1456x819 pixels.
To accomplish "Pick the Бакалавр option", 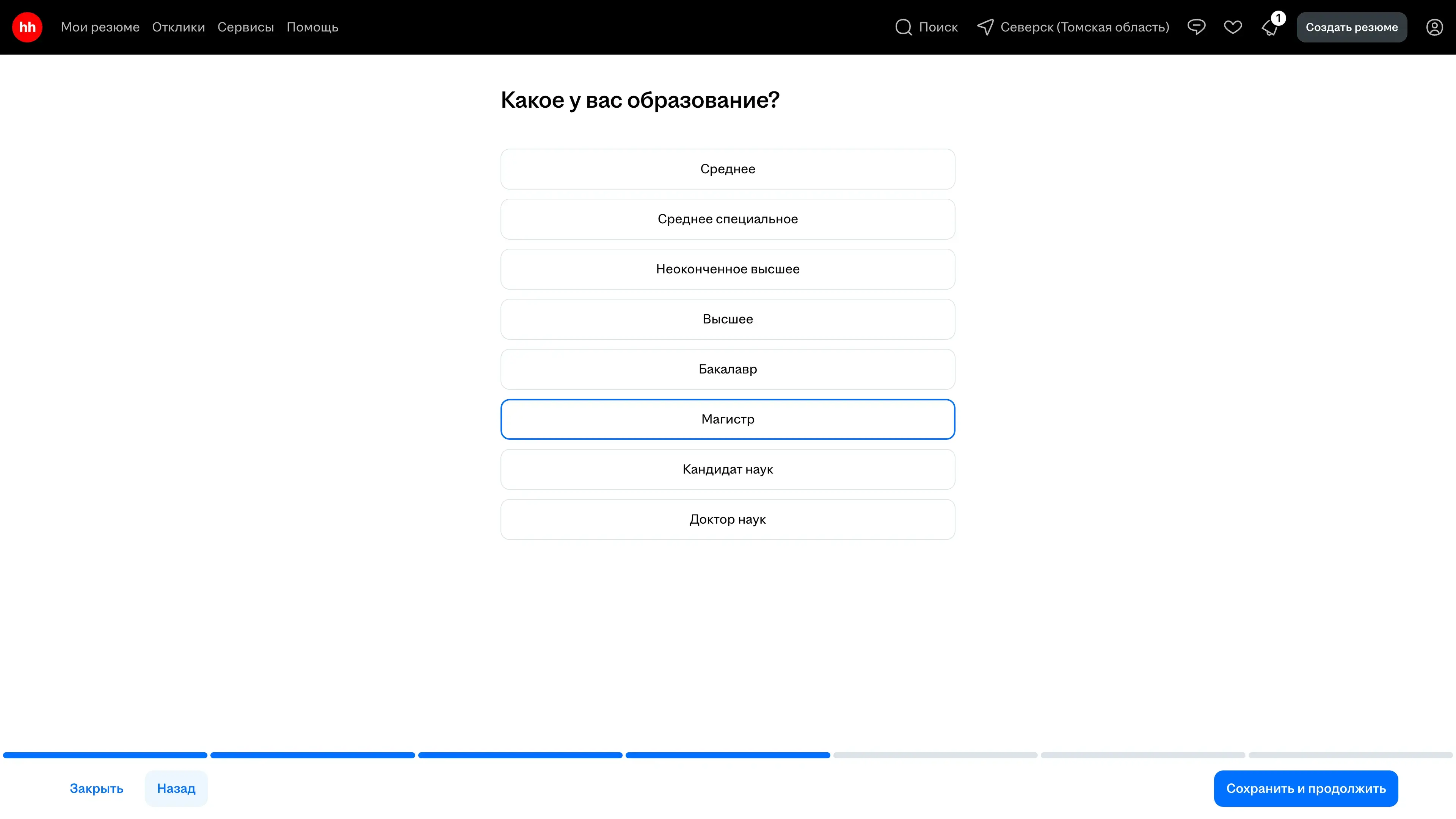I will tap(728, 369).
